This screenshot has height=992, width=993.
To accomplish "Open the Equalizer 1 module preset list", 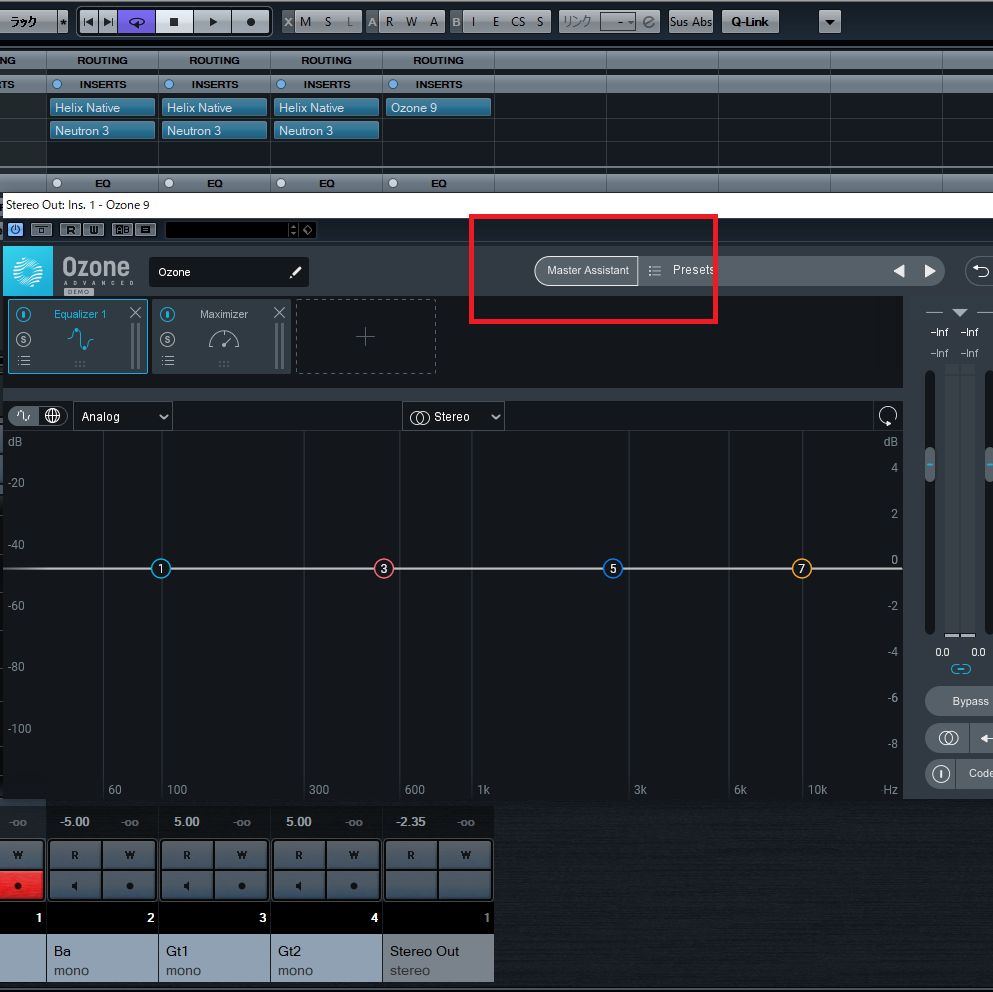I will coord(23,361).
